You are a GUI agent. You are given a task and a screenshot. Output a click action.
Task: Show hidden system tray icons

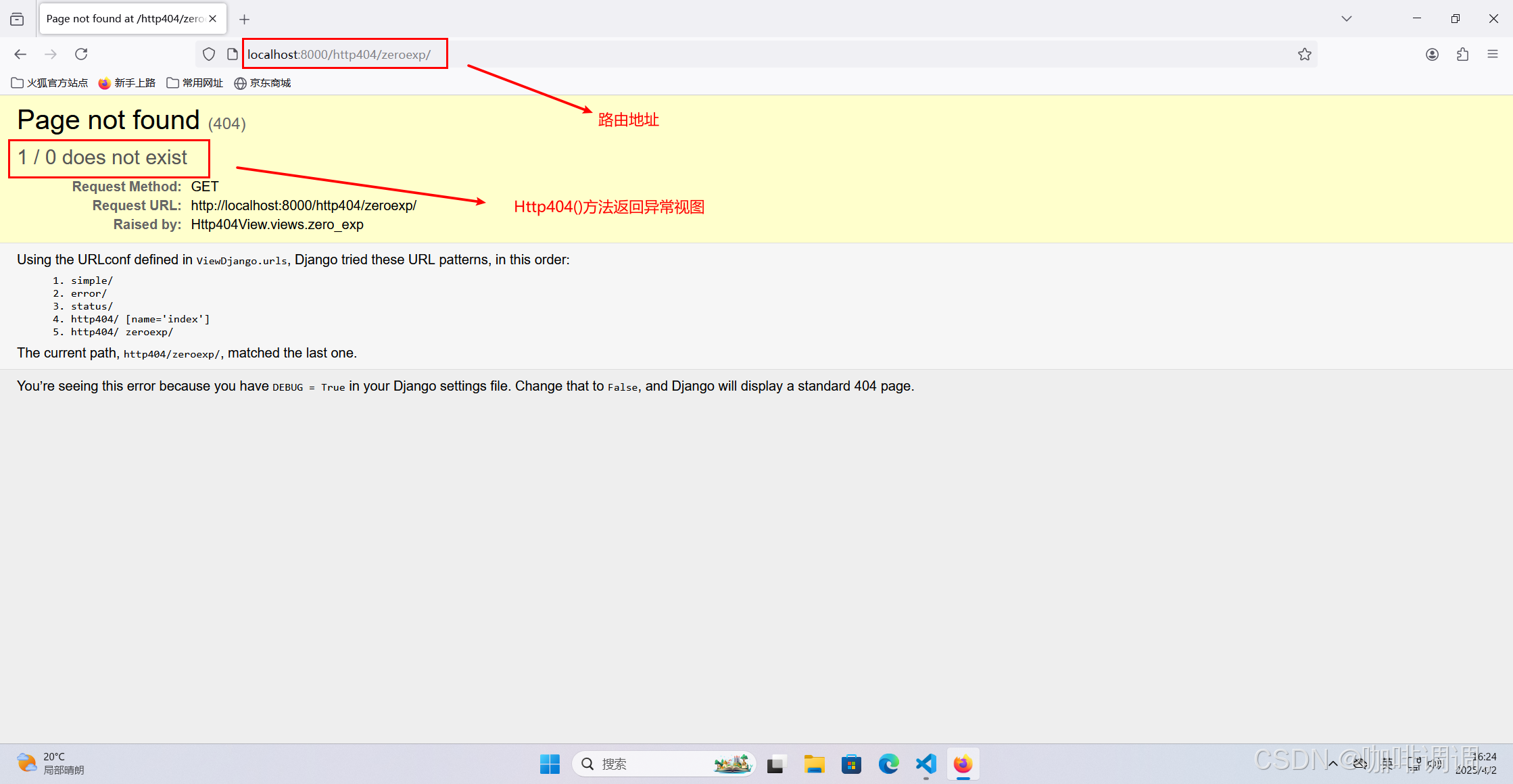1332,764
